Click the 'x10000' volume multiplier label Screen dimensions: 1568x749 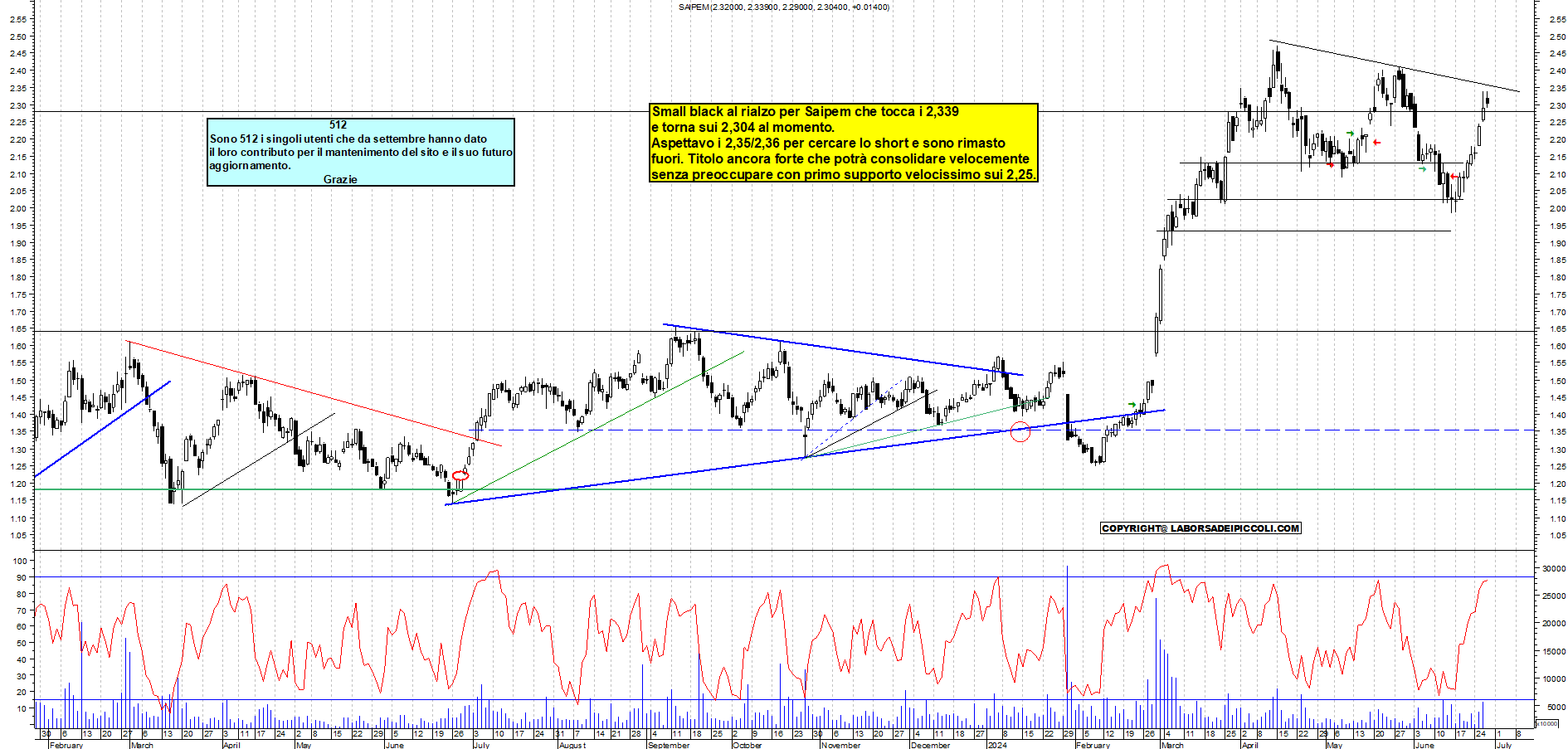click(x=1547, y=723)
